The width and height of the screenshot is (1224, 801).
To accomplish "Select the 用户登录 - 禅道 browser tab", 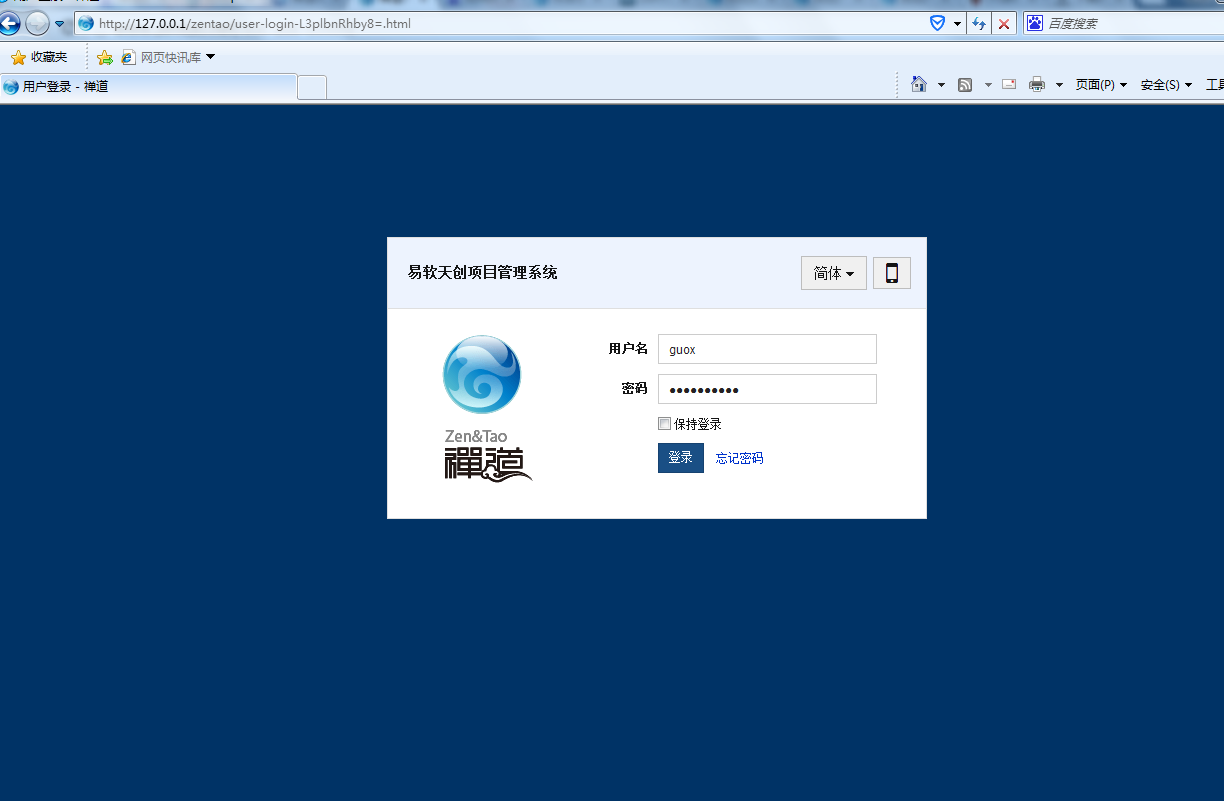I will pyautogui.click(x=148, y=87).
